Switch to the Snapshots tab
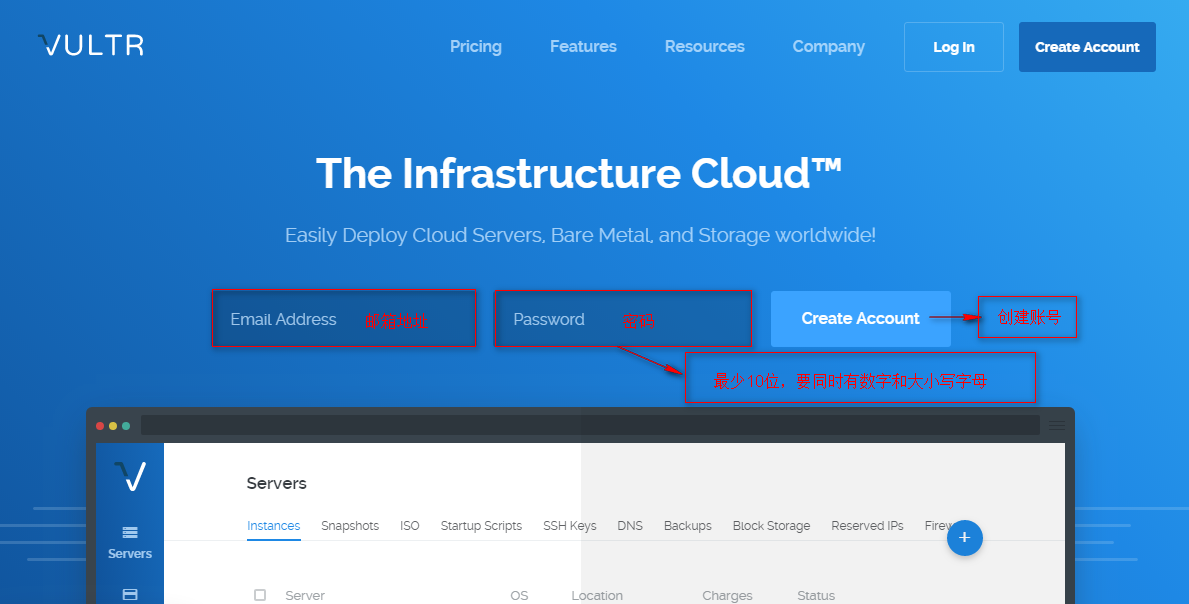The width and height of the screenshot is (1189, 604). [x=350, y=526]
